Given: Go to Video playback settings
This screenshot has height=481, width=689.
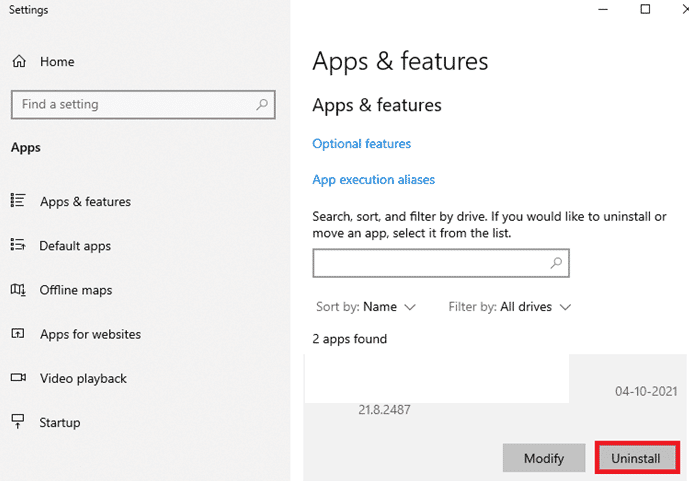Looking at the screenshot, I should pos(83,378).
